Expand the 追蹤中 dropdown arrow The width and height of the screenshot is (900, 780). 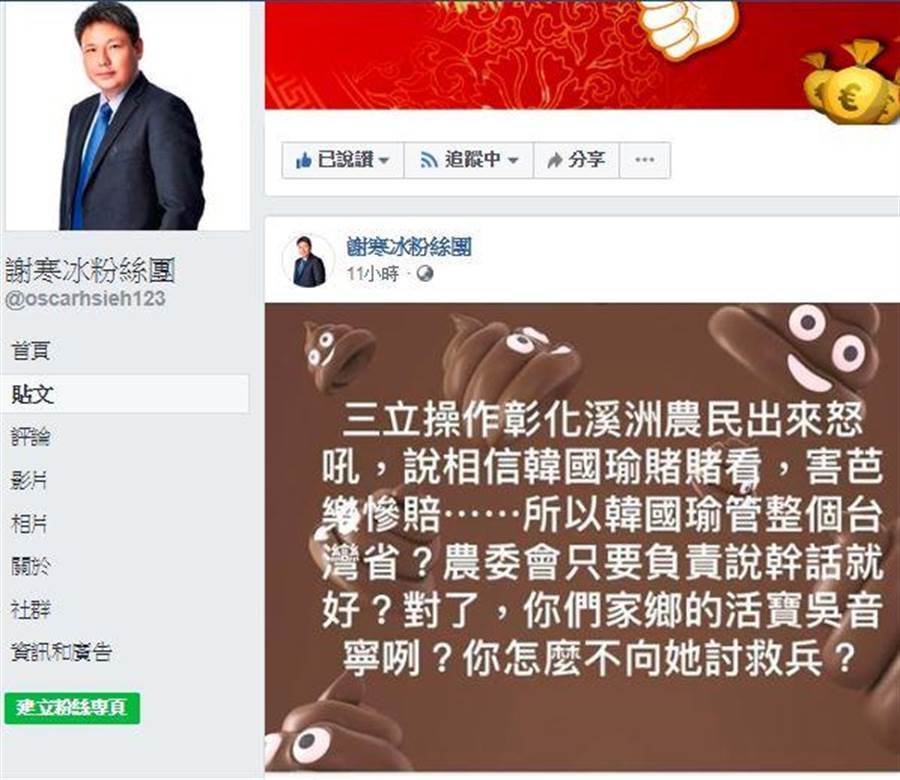click(x=513, y=161)
